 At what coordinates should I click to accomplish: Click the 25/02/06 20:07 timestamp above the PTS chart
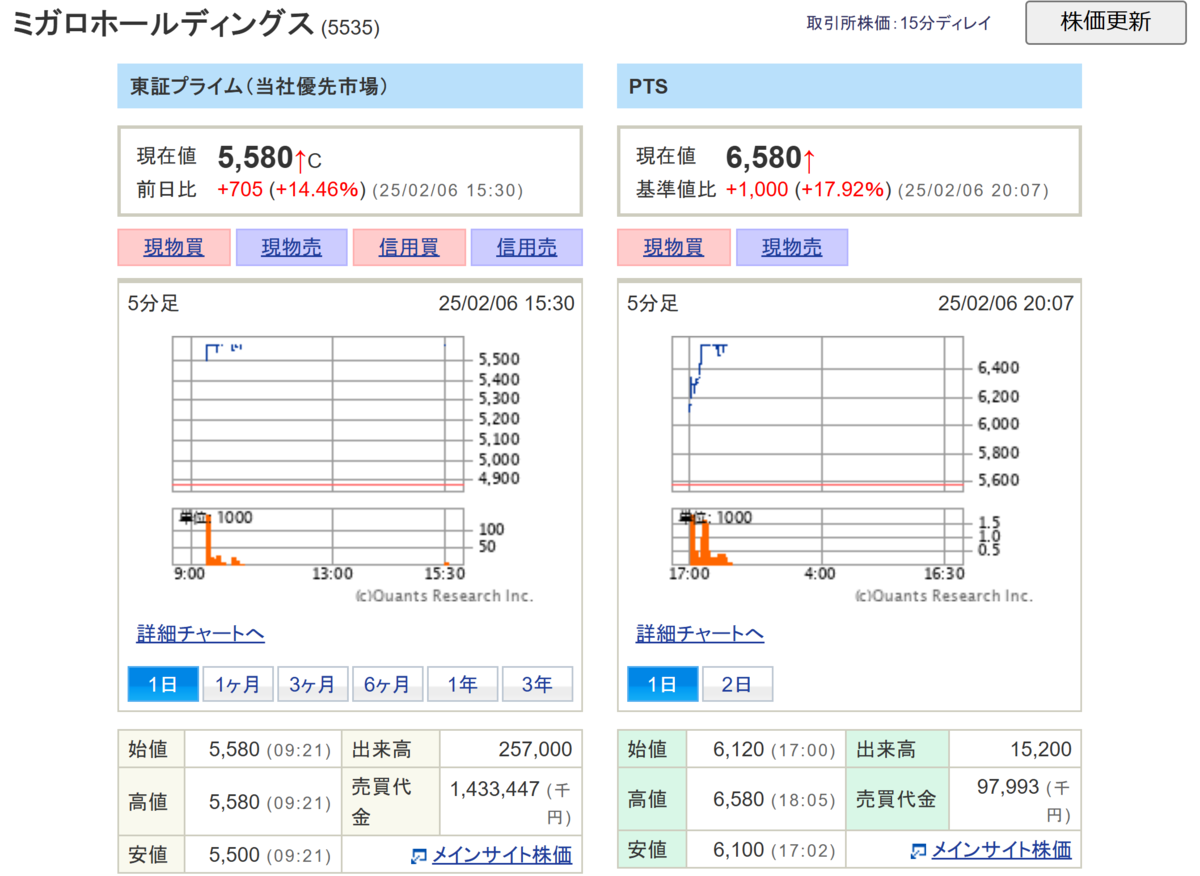point(1005,303)
